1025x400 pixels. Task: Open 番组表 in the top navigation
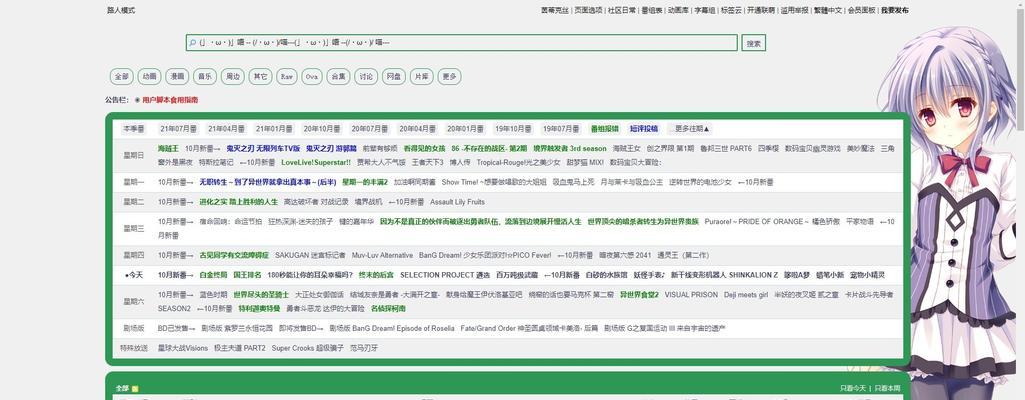tap(652, 10)
